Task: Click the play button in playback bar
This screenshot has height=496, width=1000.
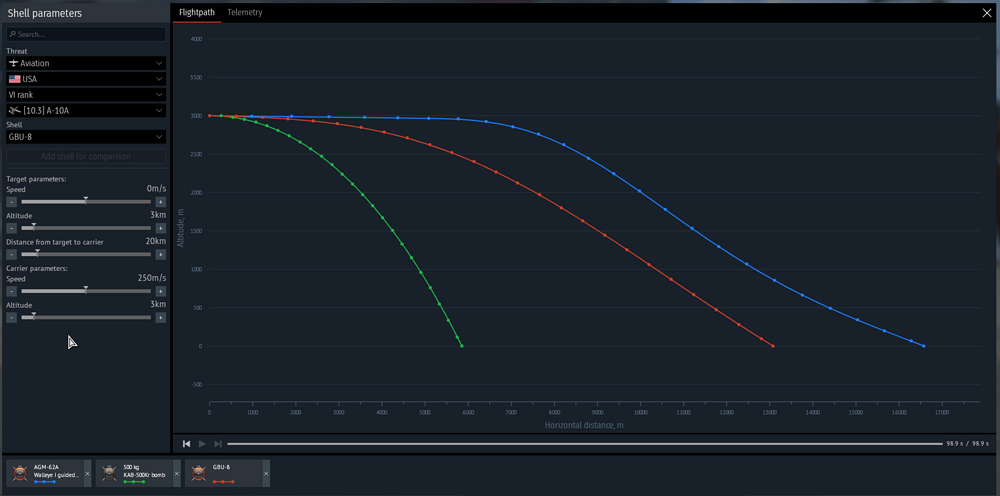Action: [202, 444]
